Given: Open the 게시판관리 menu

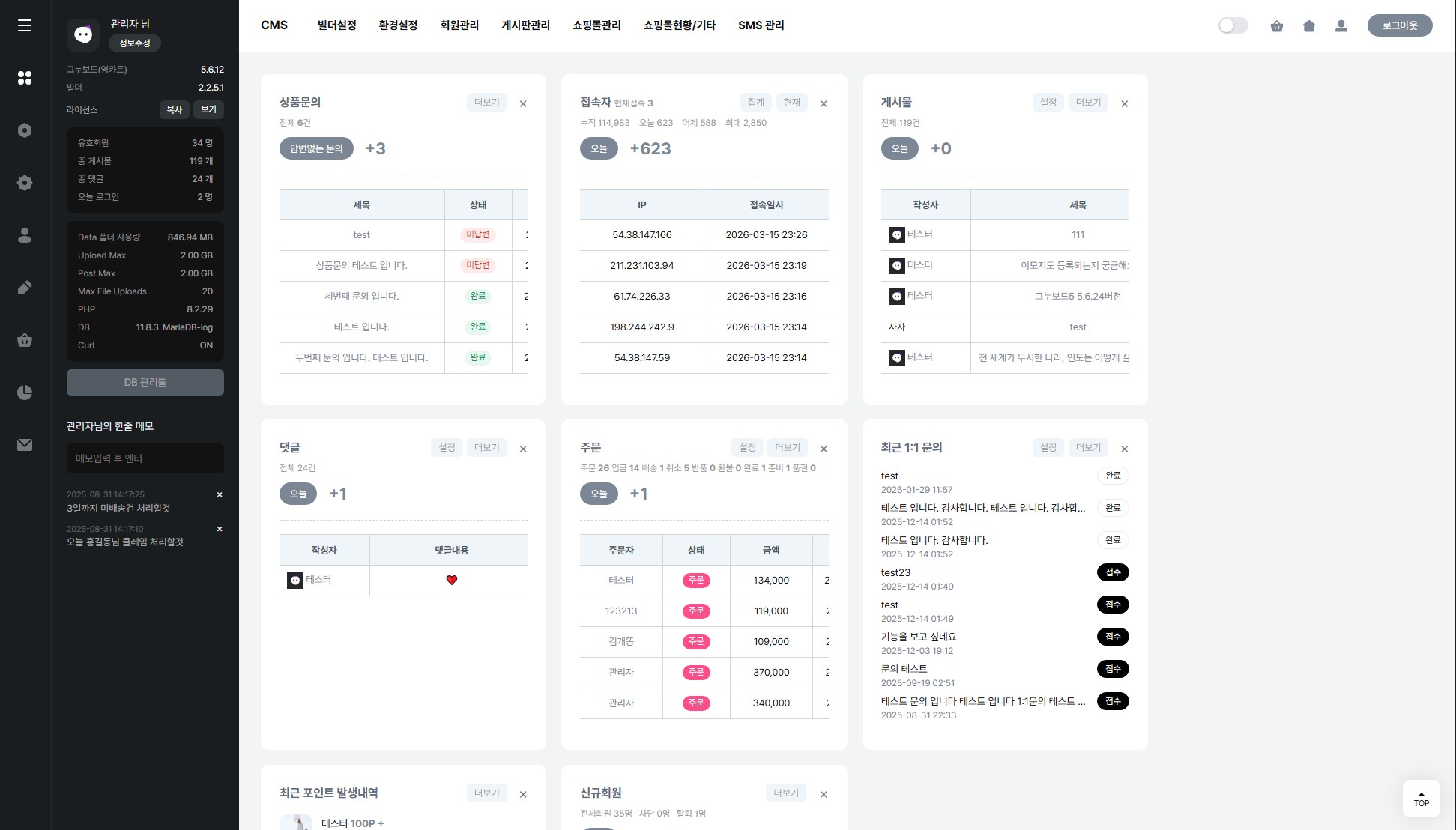Looking at the screenshot, I should coord(525,25).
